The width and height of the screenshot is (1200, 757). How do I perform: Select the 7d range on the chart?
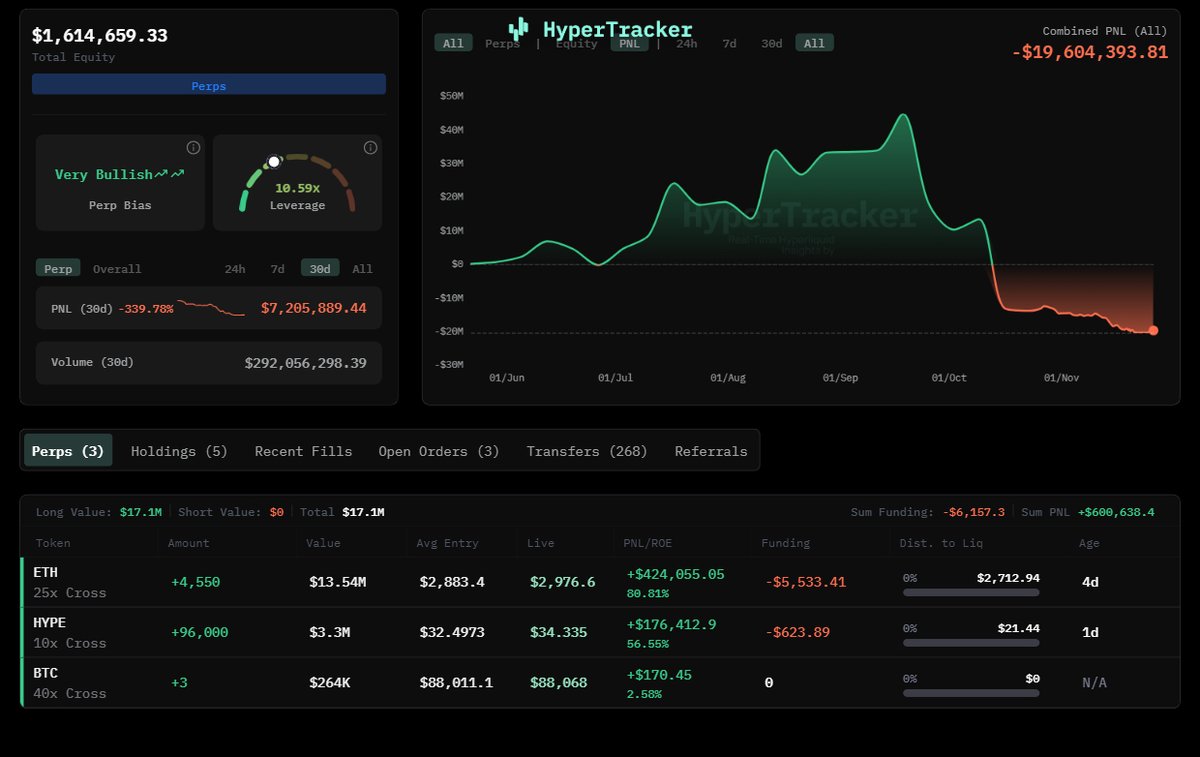tap(729, 44)
